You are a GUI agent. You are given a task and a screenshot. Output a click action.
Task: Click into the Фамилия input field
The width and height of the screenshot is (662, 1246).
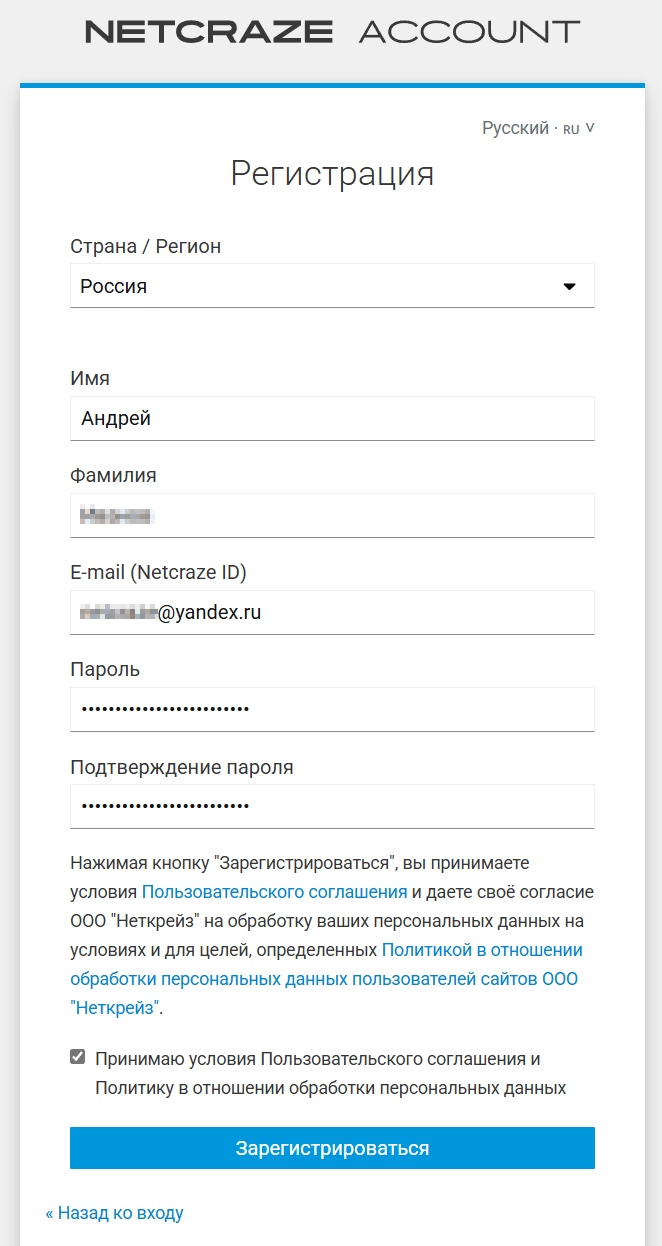tap(332, 515)
